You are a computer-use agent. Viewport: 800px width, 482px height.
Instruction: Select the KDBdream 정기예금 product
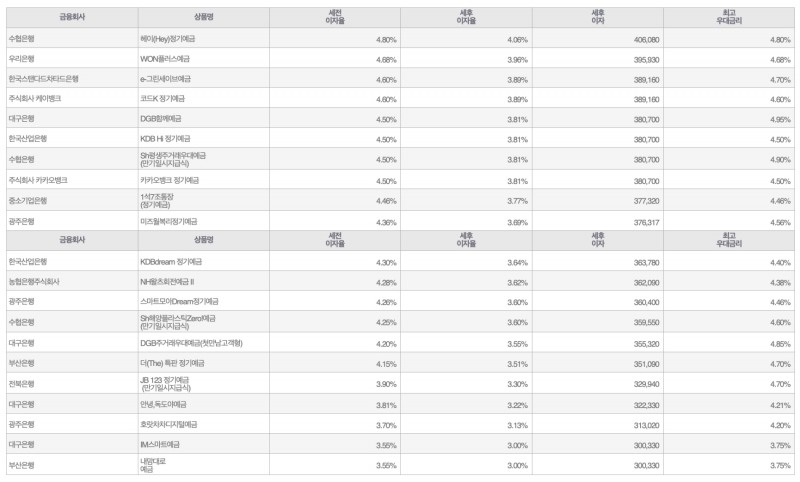(x=169, y=261)
